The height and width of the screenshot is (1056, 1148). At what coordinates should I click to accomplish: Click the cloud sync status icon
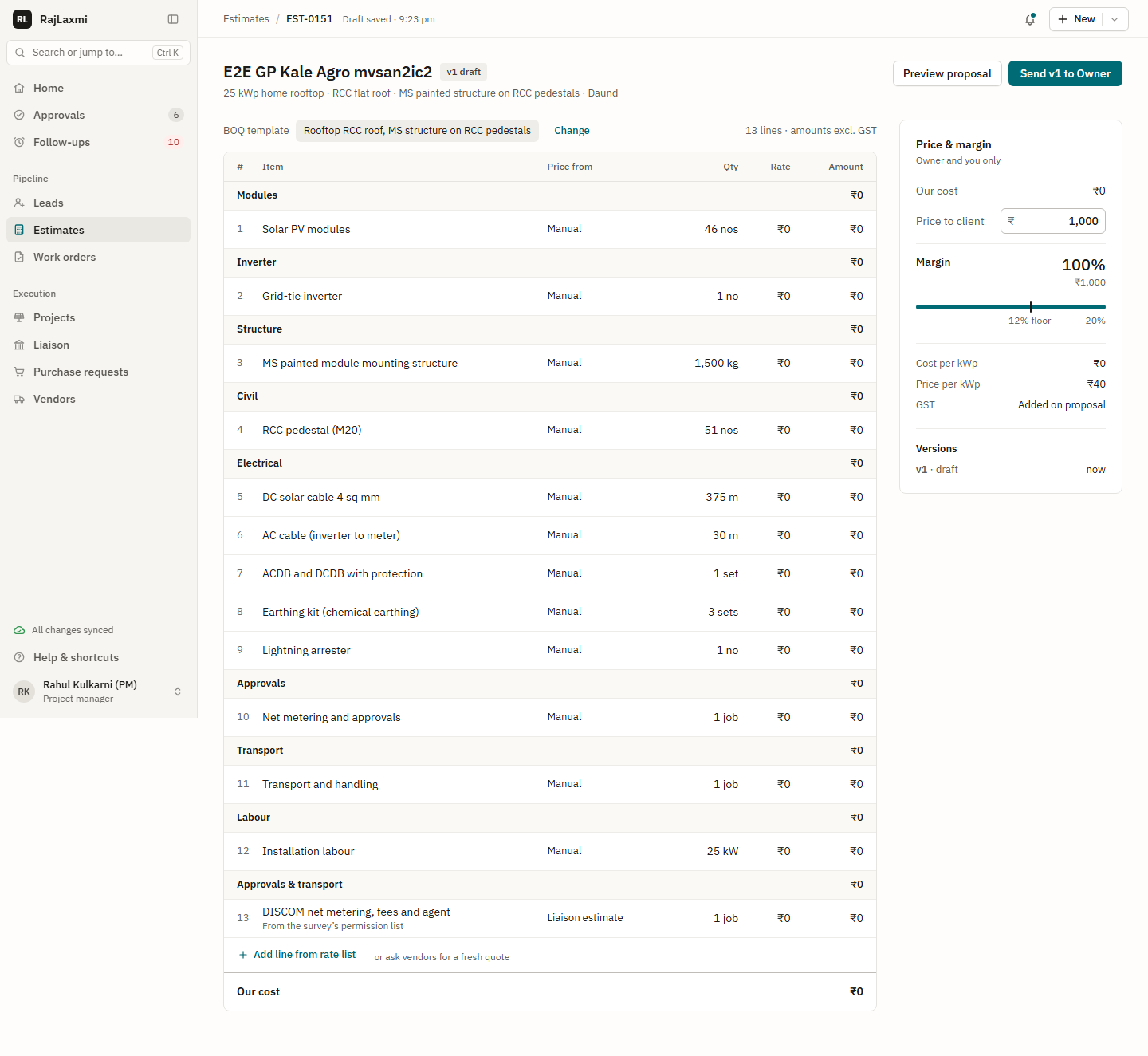click(19, 630)
